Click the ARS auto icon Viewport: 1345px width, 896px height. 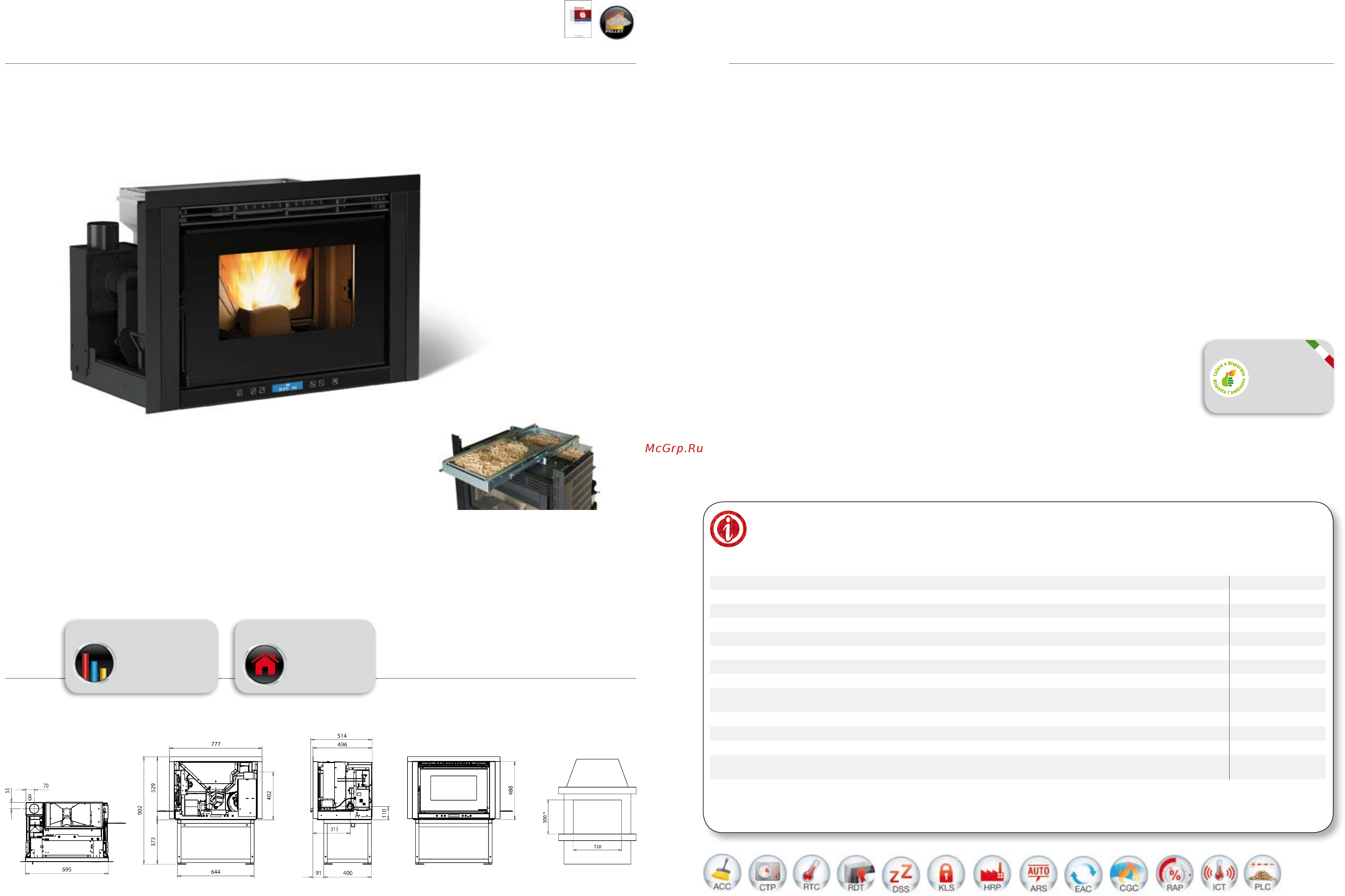1038,873
